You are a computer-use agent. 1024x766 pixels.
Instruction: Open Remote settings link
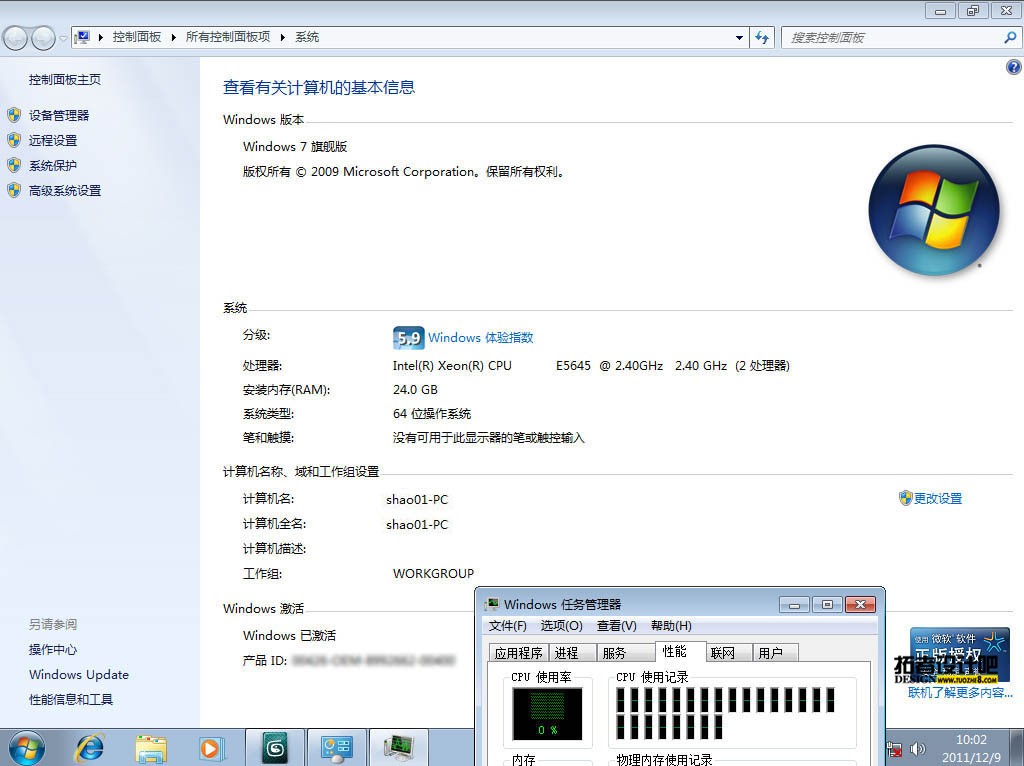(x=53, y=140)
